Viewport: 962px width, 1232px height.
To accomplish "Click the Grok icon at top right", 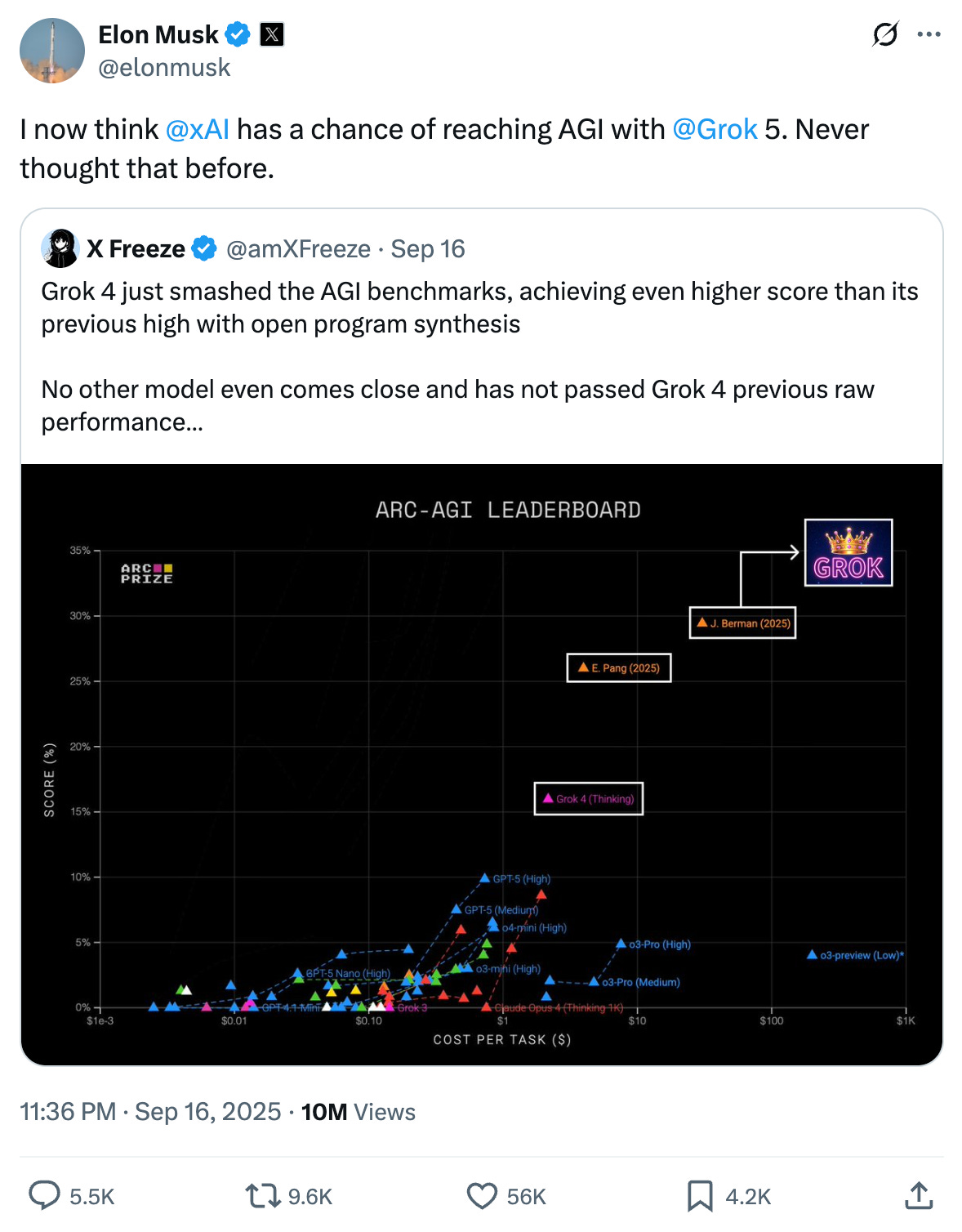I will (x=885, y=34).
